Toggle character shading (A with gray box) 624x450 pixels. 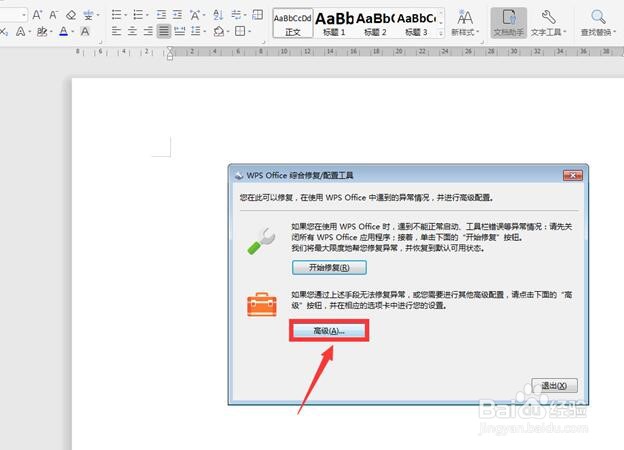[85, 31]
